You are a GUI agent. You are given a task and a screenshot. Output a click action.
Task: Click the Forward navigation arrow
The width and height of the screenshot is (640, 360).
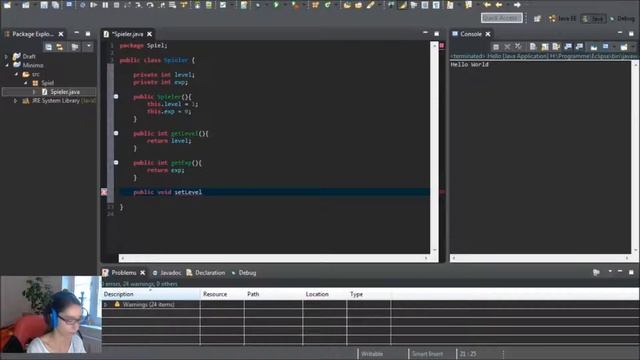pos(517,5)
